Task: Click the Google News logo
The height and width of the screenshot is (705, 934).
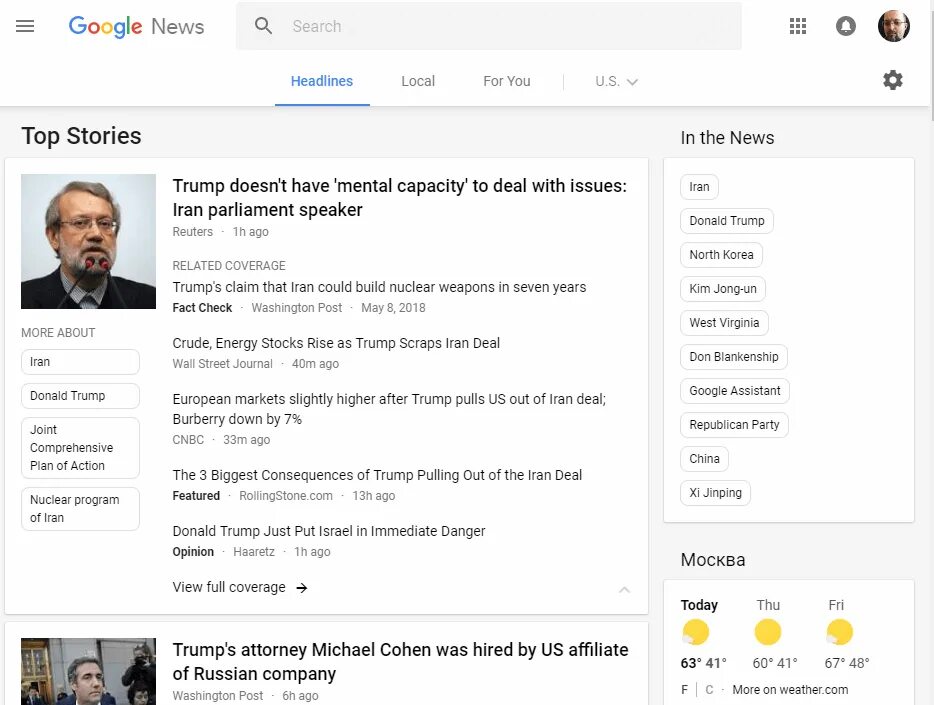Action: (136, 26)
